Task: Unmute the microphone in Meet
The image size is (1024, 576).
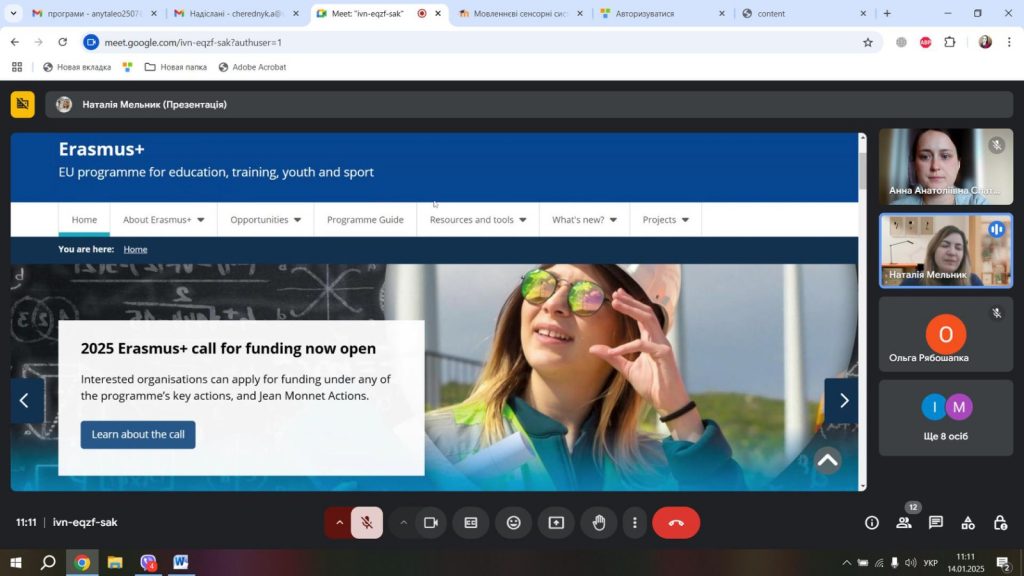Action: pos(367,522)
